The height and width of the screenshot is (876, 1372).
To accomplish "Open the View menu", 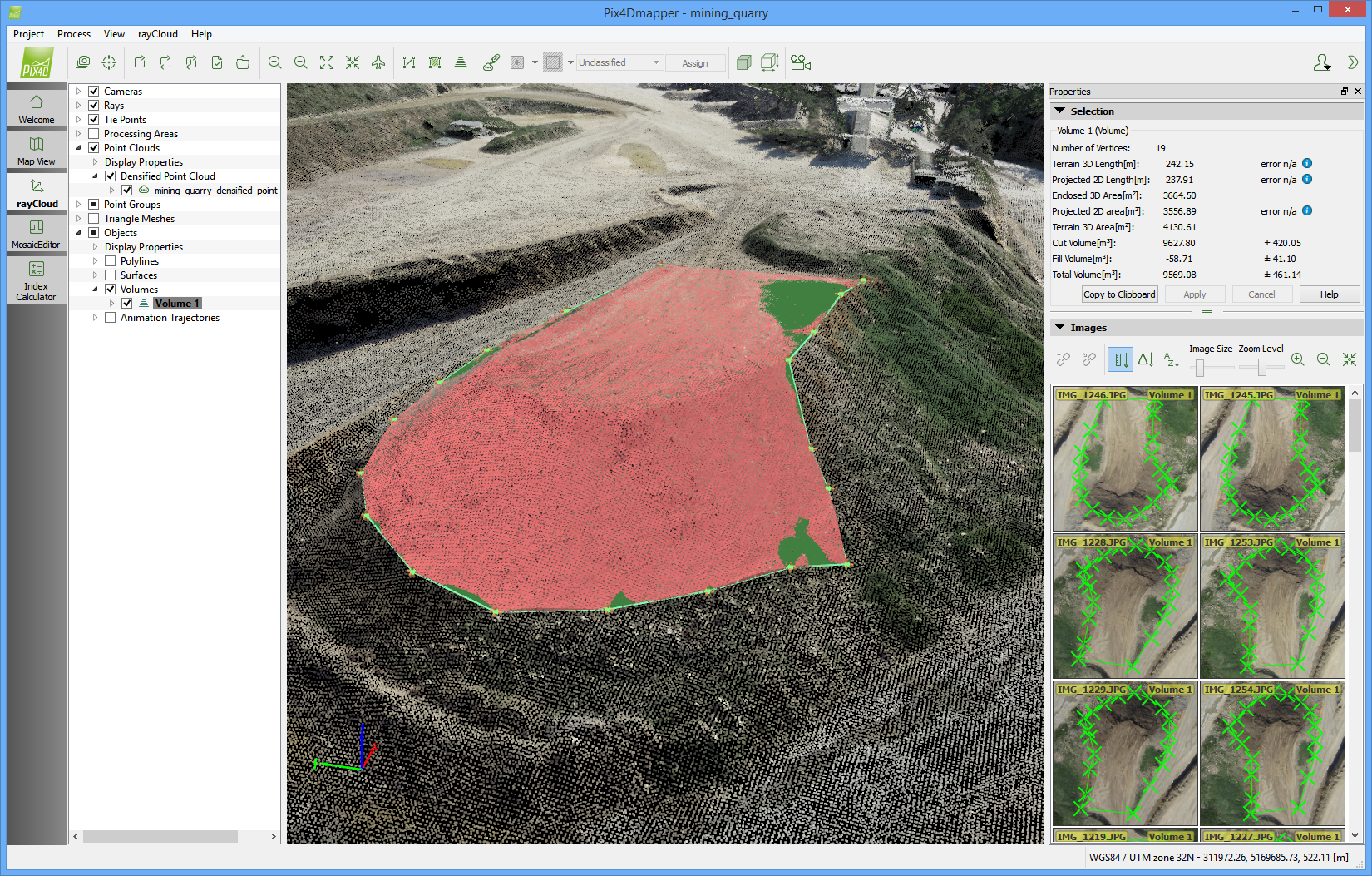I will pos(114,34).
